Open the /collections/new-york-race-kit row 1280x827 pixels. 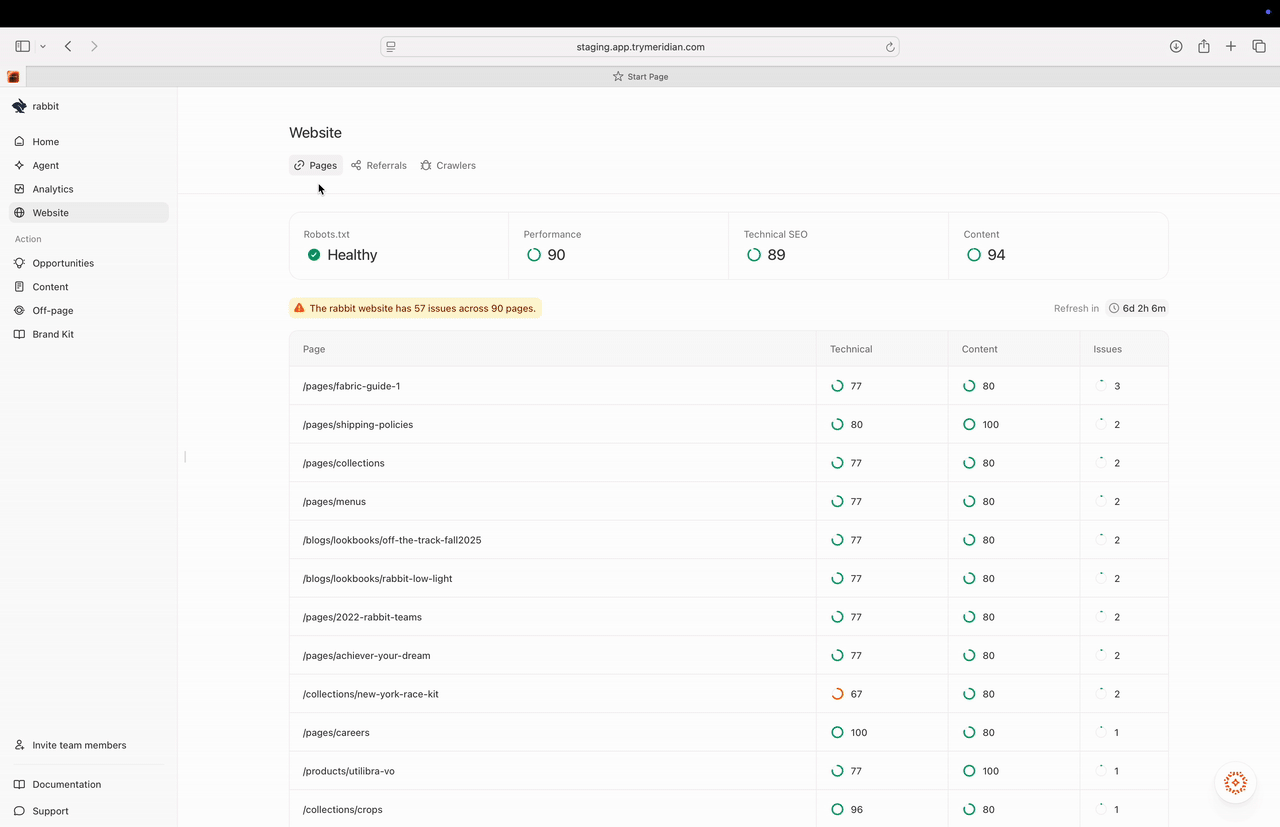pyautogui.click(x=728, y=694)
